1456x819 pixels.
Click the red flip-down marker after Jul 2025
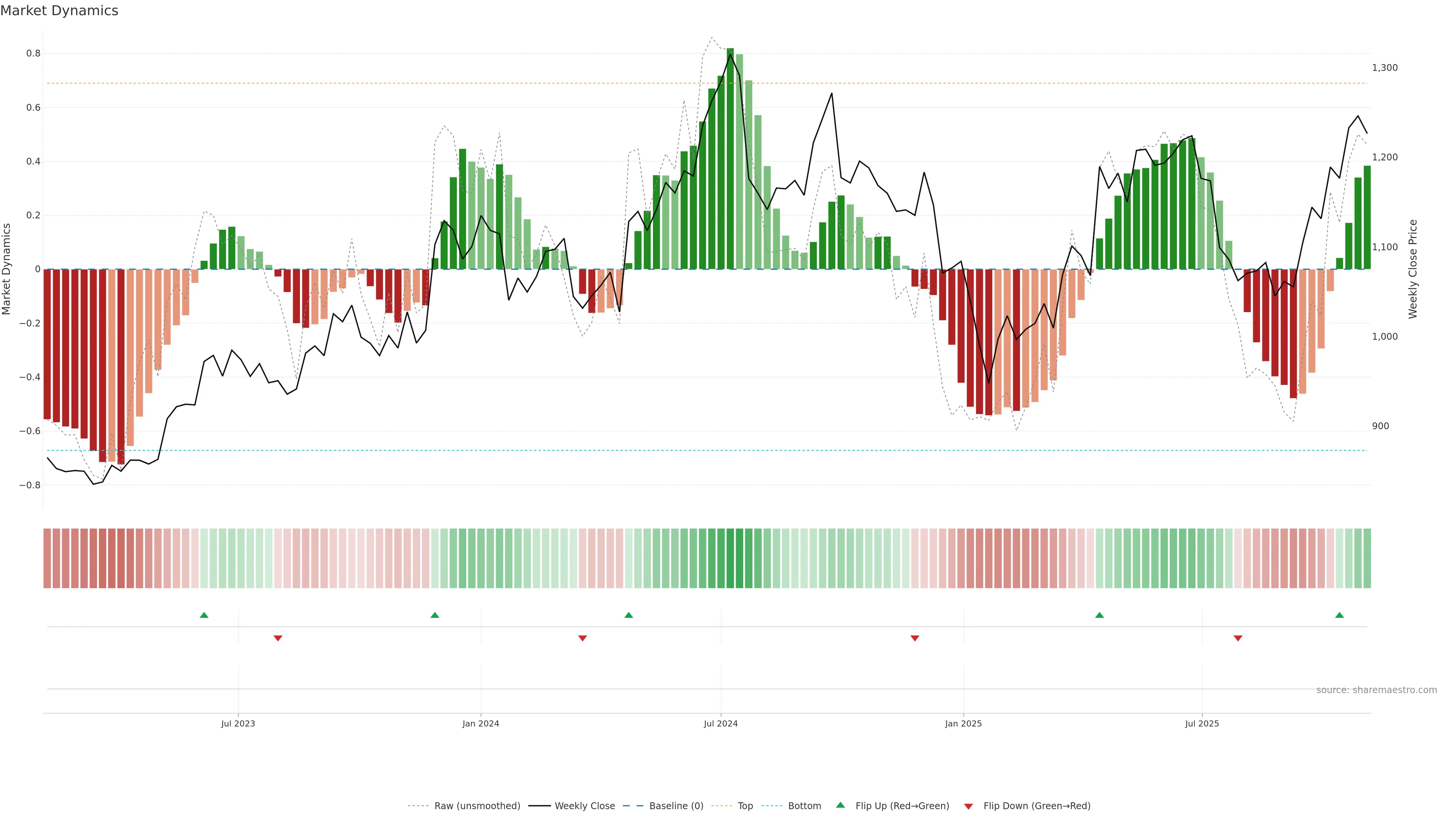coord(1238,638)
